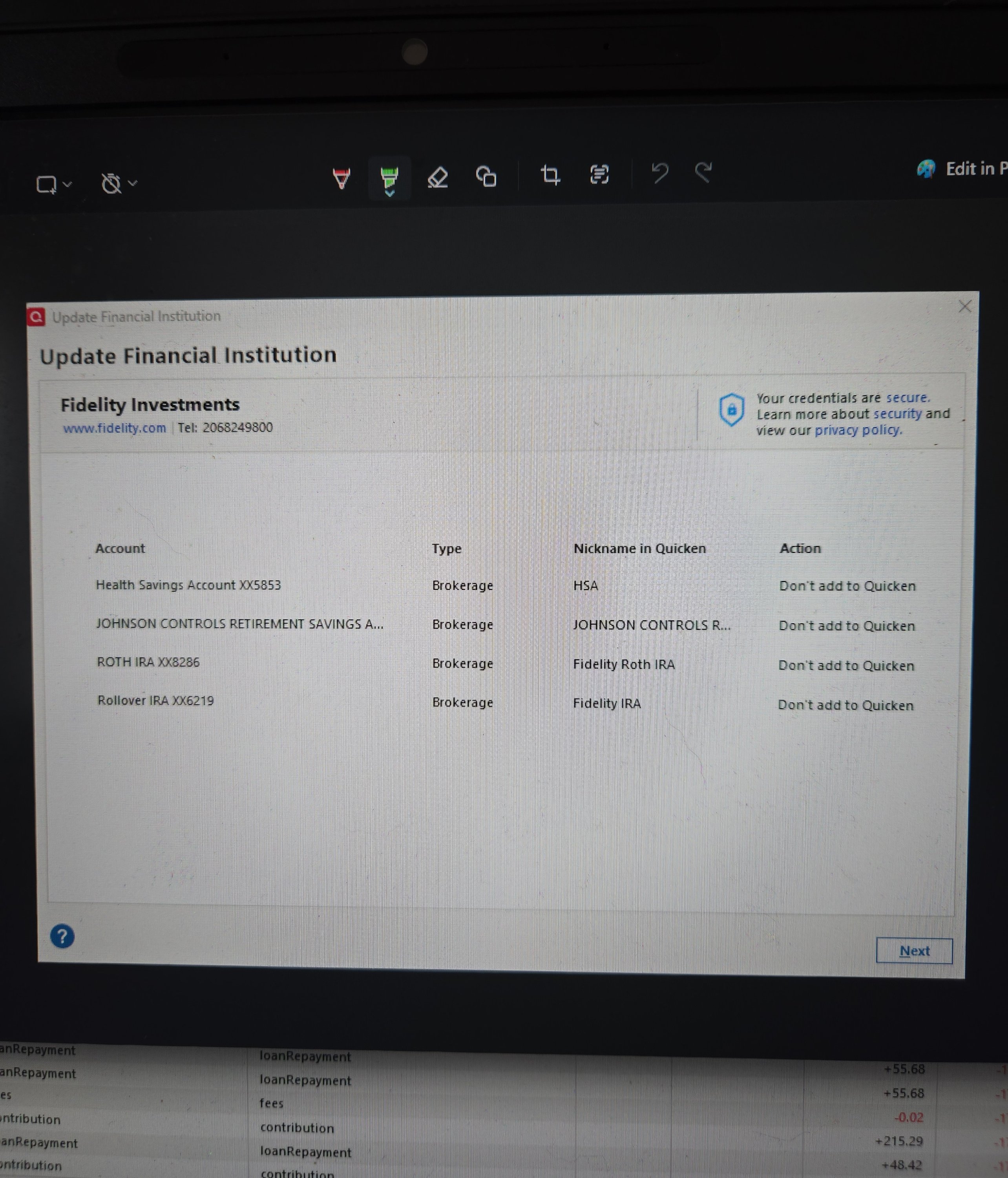Change action for Health Savings Account
The image size is (1008, 1178).
coord(847,585)
